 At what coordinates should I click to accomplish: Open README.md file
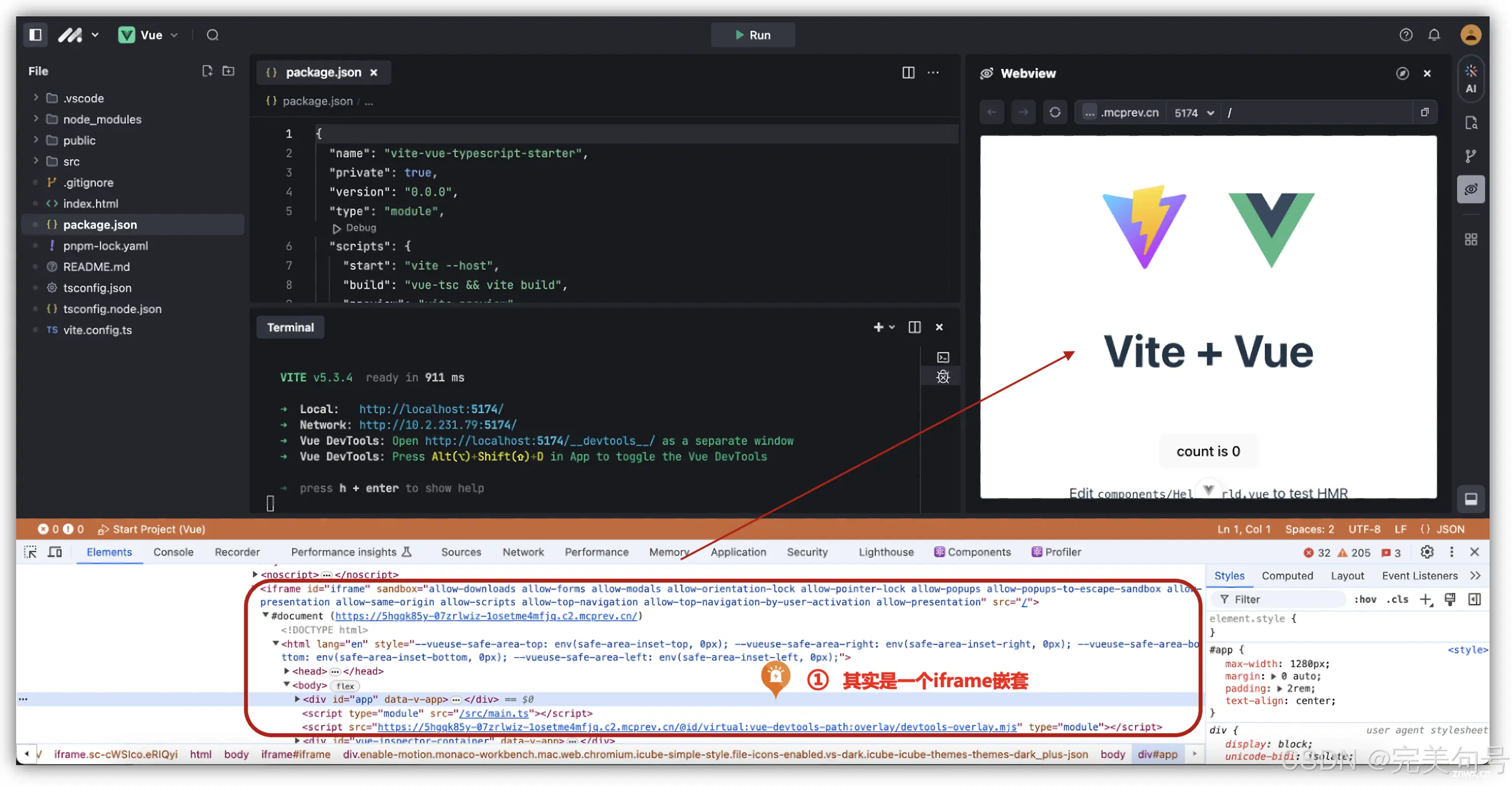pos(96,267)
